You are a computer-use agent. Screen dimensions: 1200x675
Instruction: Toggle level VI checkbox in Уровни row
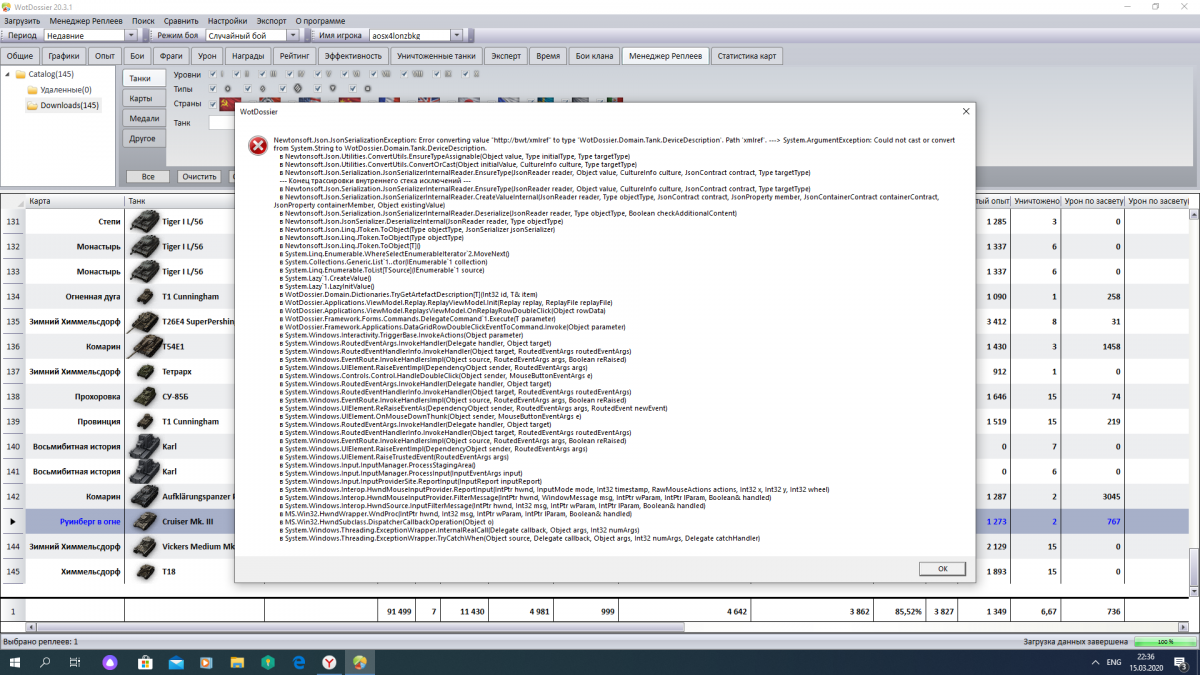345,74
